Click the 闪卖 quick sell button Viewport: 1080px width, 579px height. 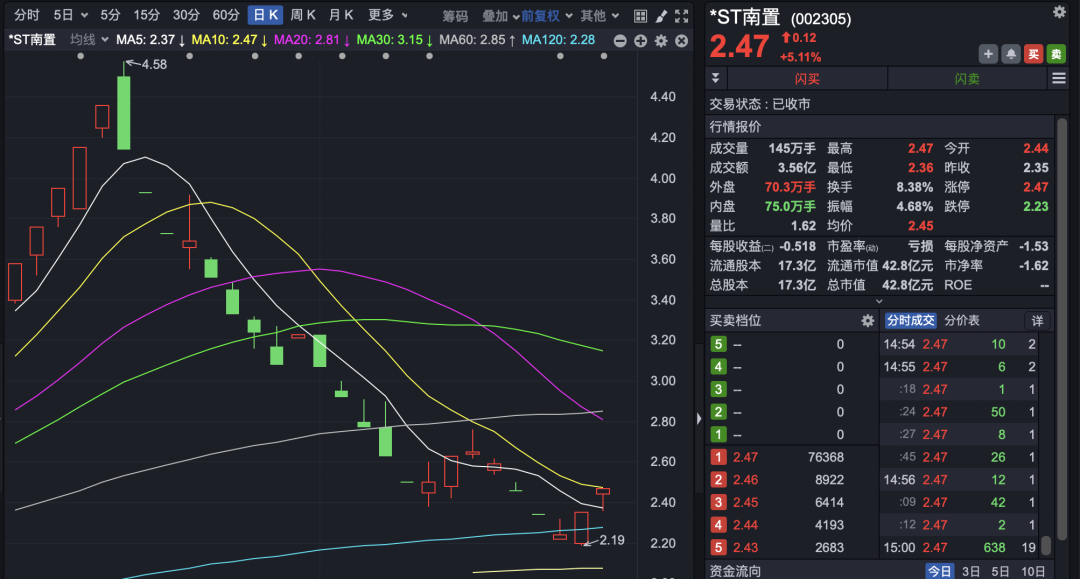(x=966, y=79)
